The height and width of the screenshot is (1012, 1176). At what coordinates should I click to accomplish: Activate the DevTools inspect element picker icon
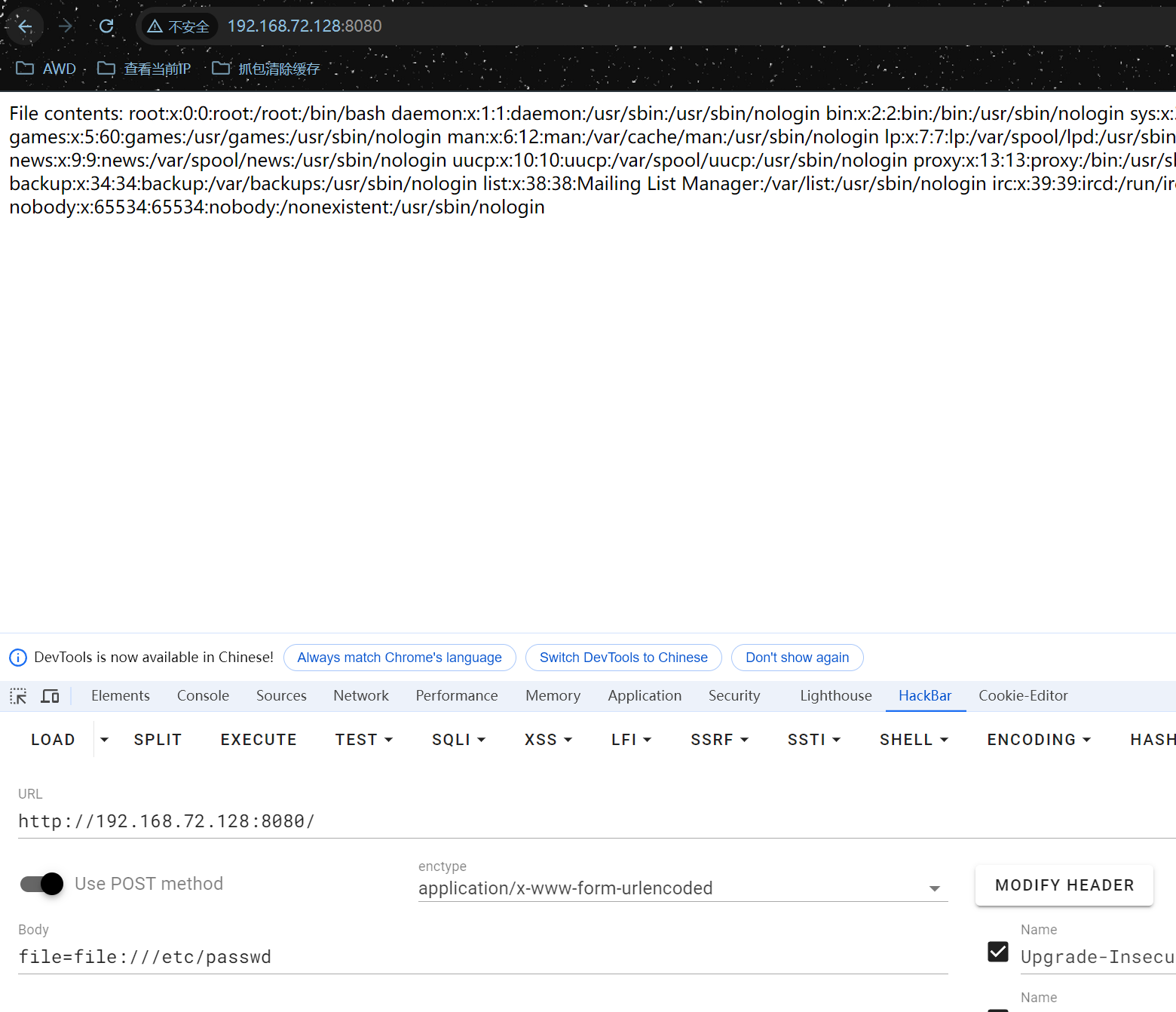coord(18,696)
